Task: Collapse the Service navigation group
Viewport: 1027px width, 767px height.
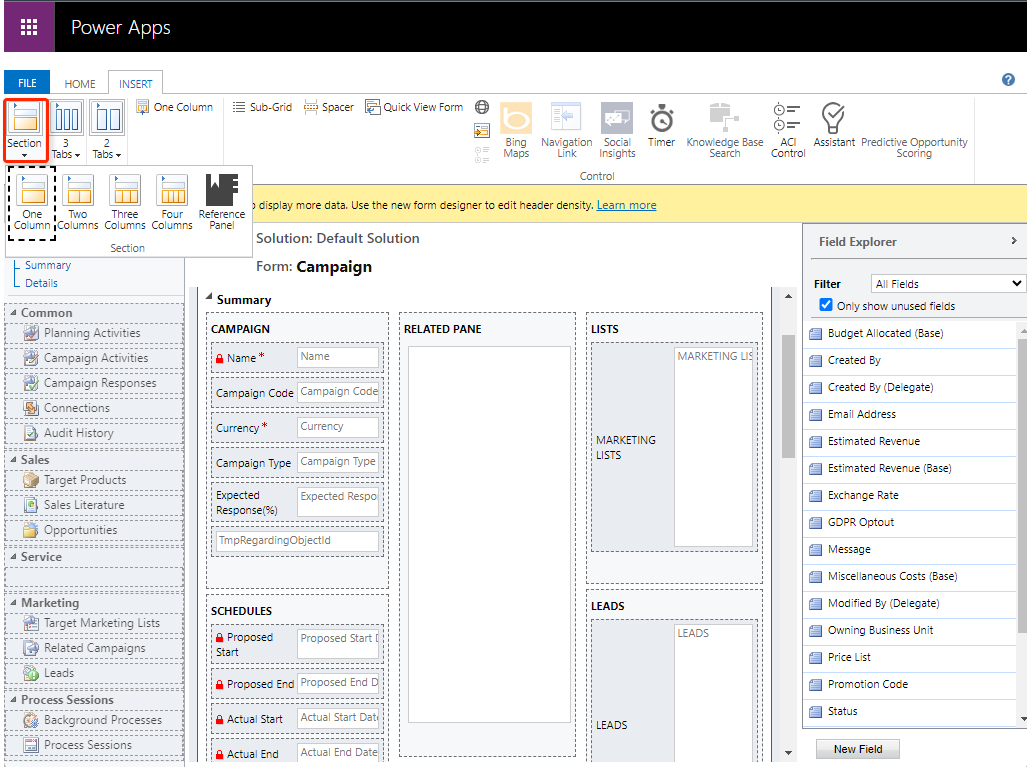Action: tap(13, 556)
